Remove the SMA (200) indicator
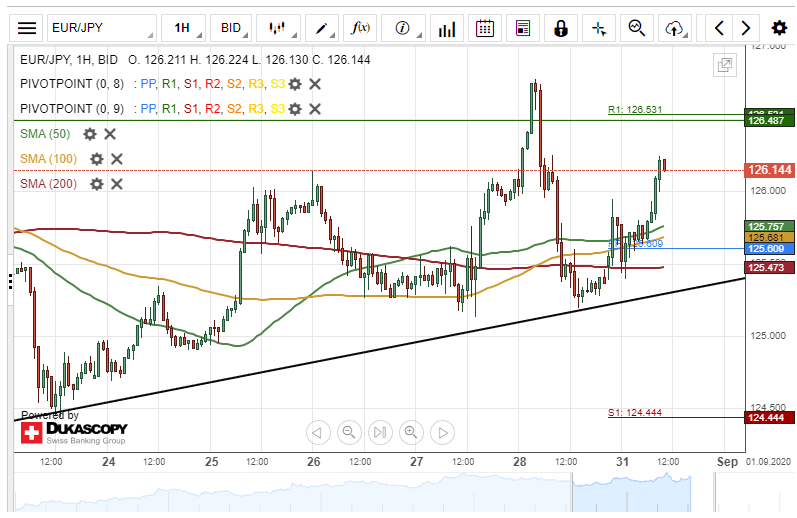The height and width of the screenshot is (518, 797). click(116, 184)
